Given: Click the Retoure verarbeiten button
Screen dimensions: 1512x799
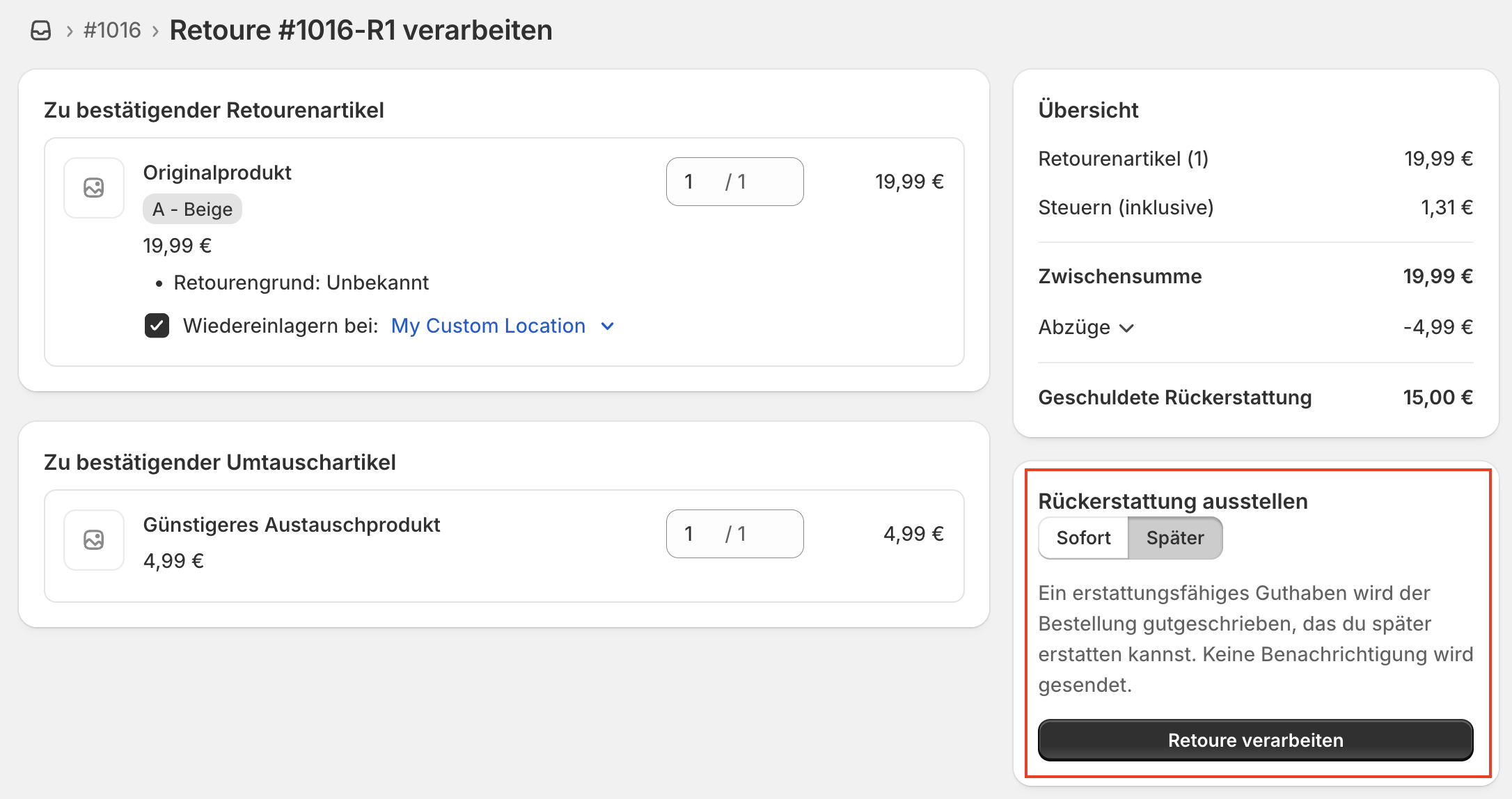Looking at the screenshot, I should pos(1255,740).
